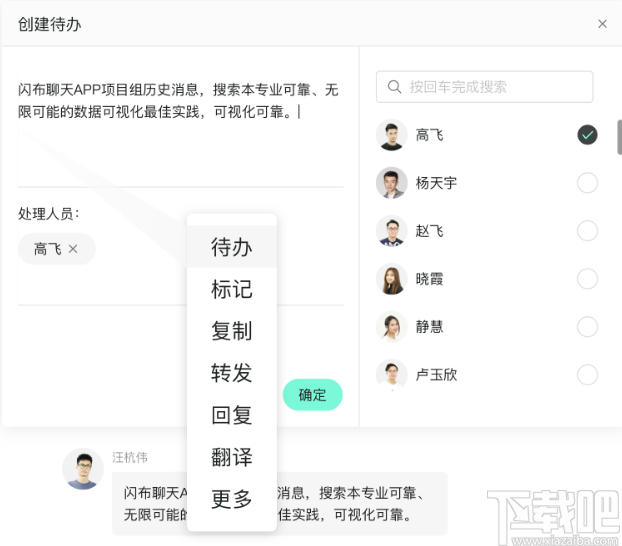Click the search magnifier icon

click(x=394, y=87)
